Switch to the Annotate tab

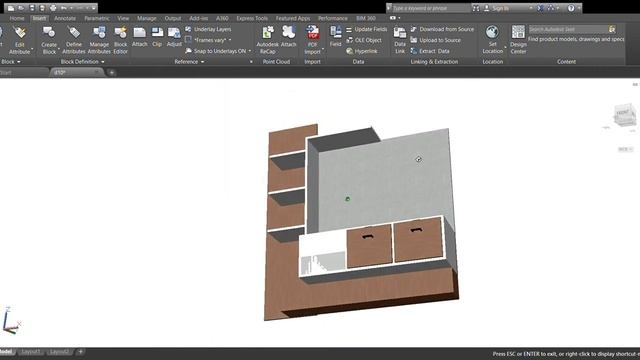pos(65,18)
